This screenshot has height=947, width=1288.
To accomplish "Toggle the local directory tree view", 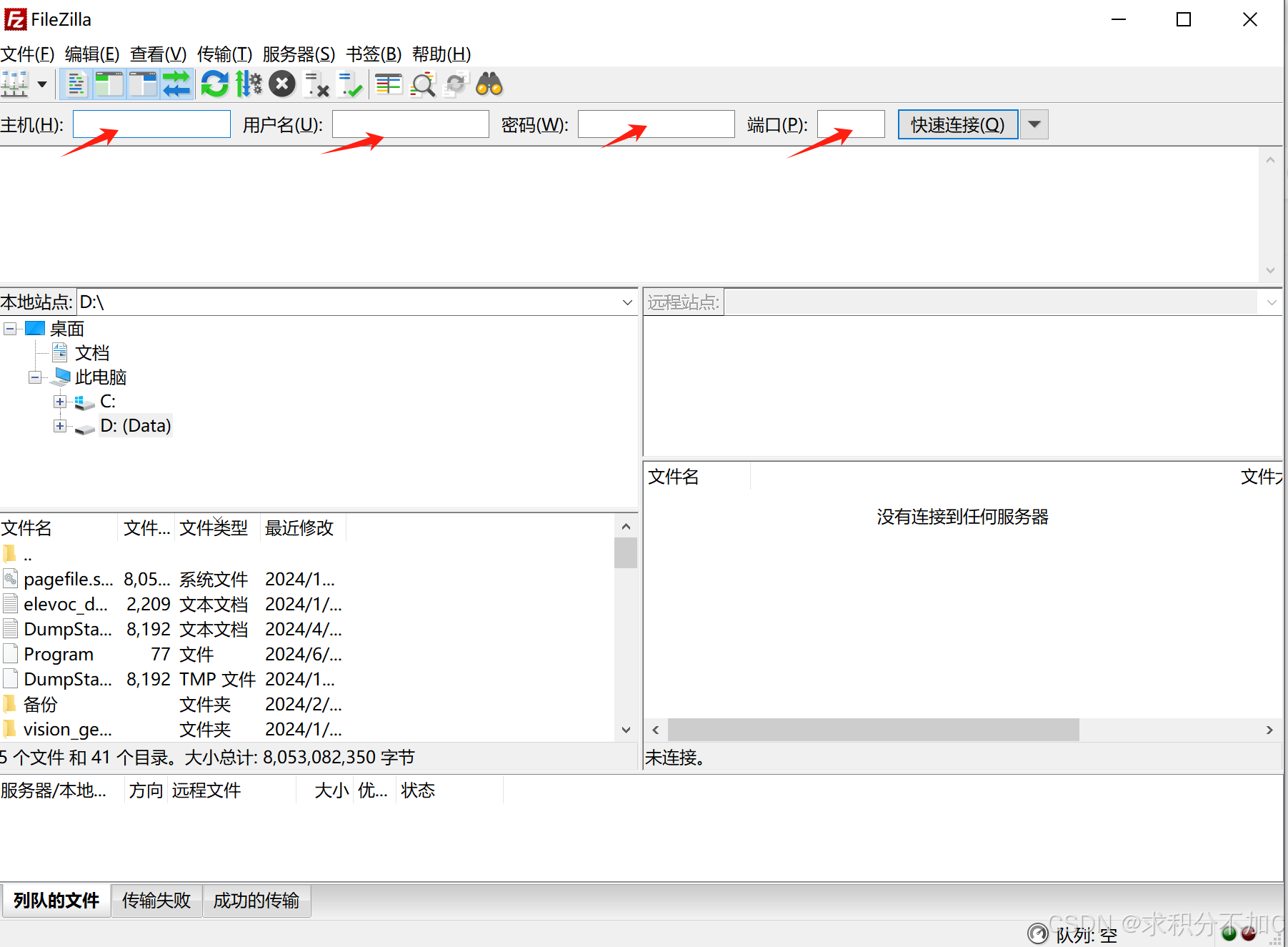I will (x=109, y=84).
